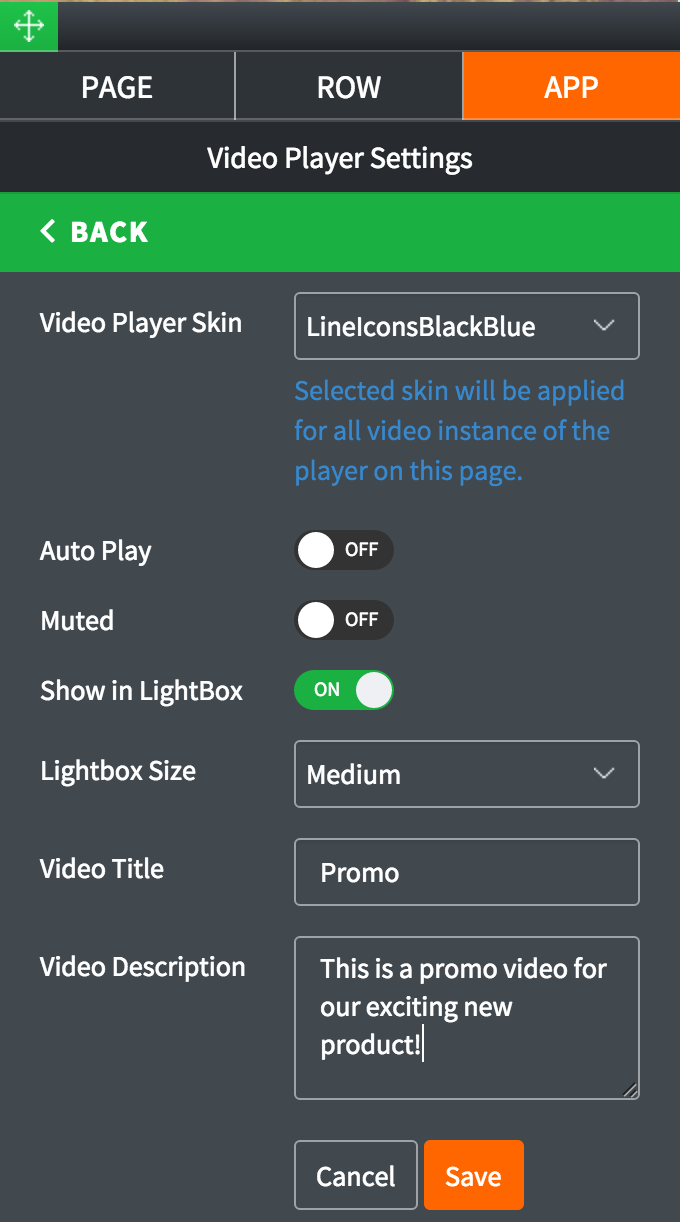Select the orange APP tab
680x1222 pixels.
coord(571,87)
